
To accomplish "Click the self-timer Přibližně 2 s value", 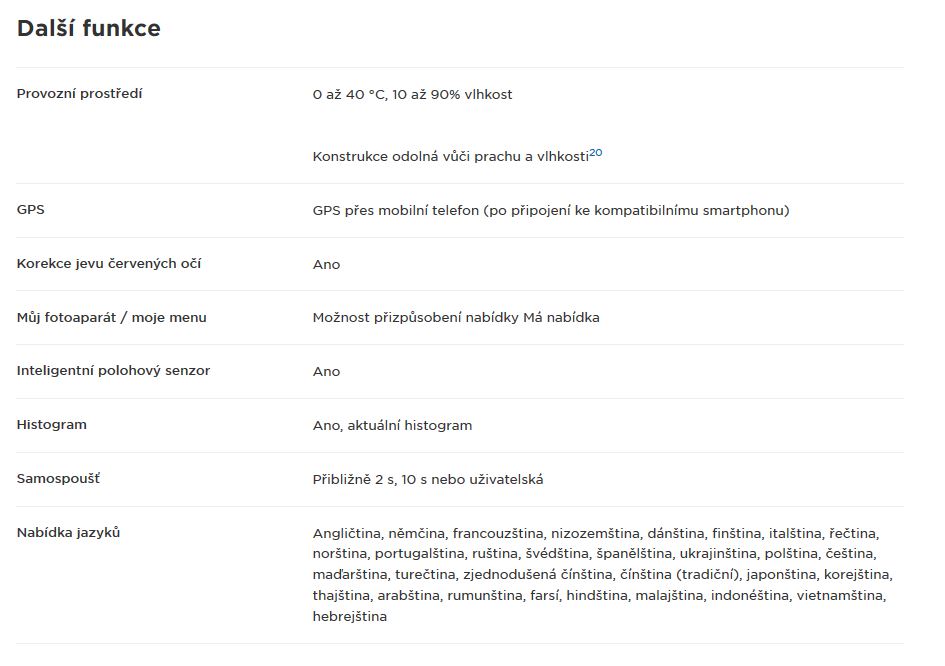I will [x=428, y=480].
